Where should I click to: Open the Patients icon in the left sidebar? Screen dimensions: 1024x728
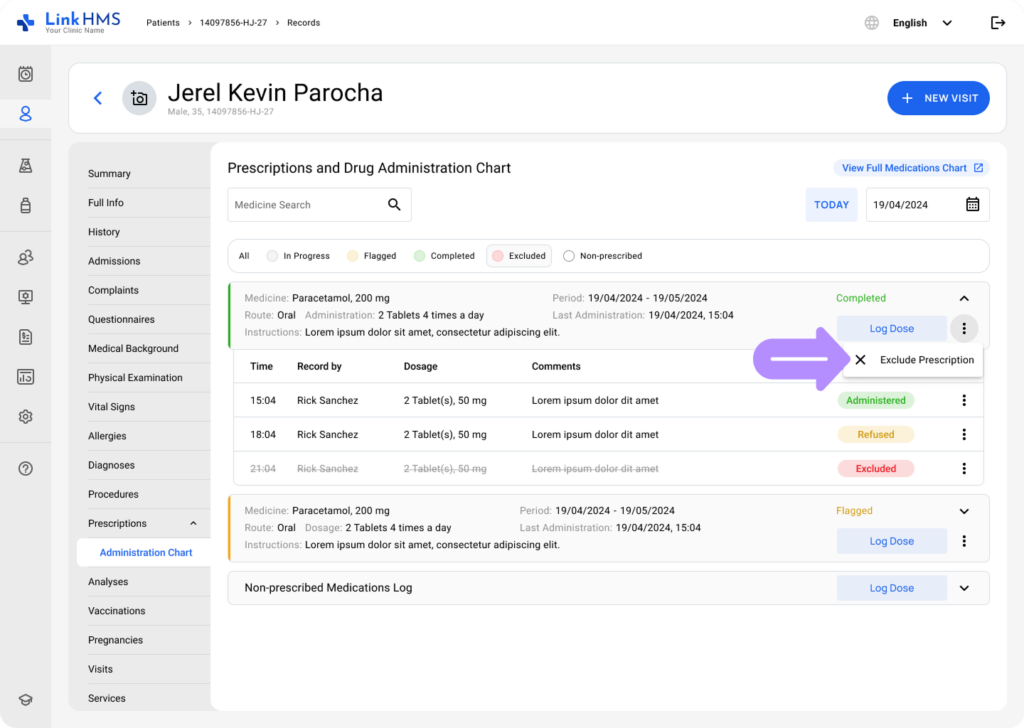pyautogui.click(x=26, y=114)
